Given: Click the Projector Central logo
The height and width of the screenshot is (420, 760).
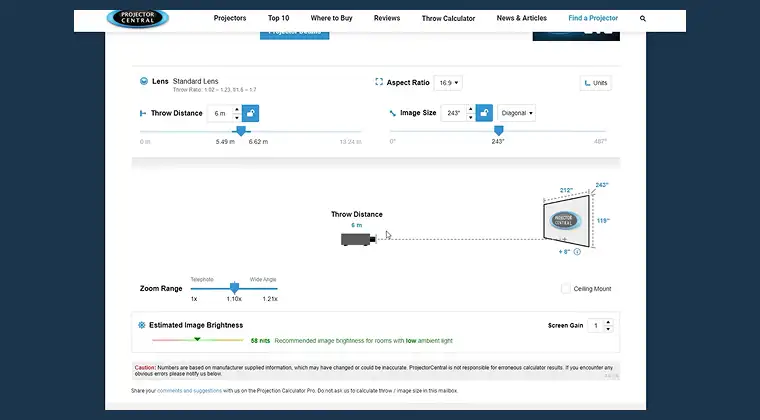Looking at the screenshot, I should pos(137,18).
